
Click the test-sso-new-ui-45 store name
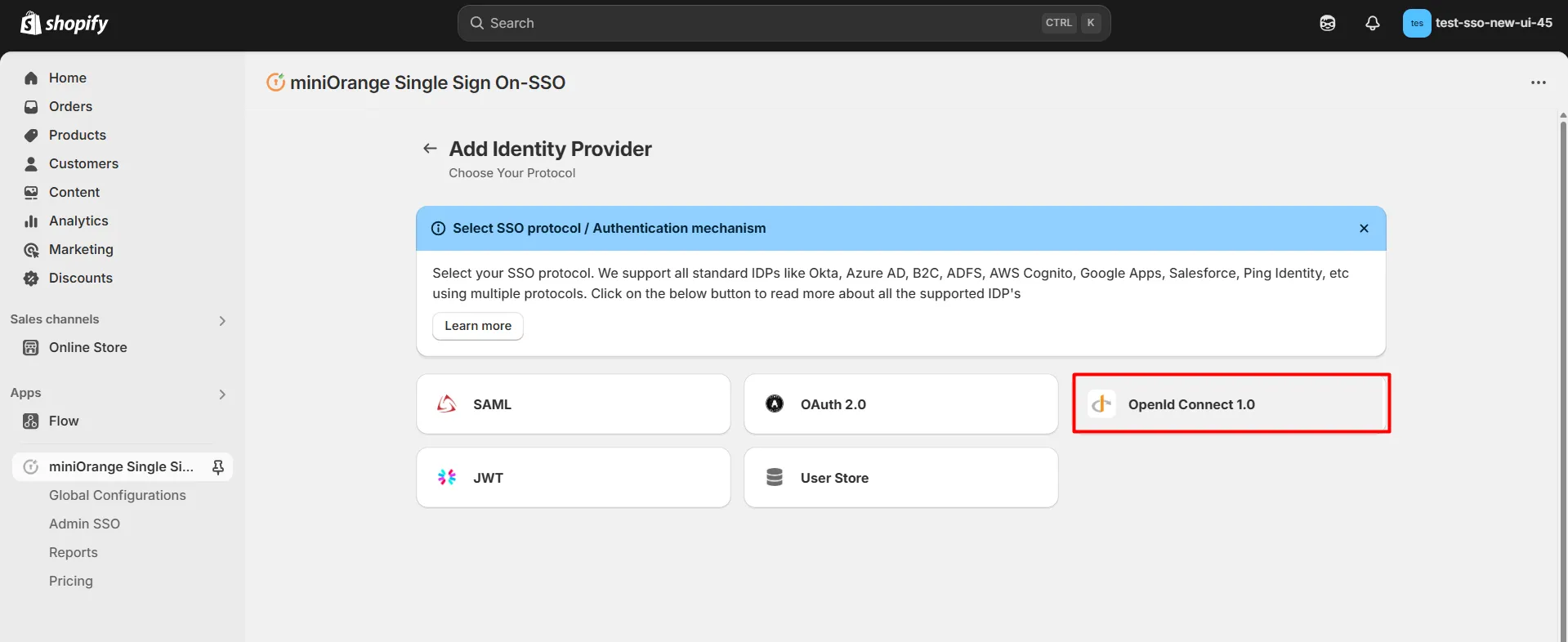[1494, 23]
